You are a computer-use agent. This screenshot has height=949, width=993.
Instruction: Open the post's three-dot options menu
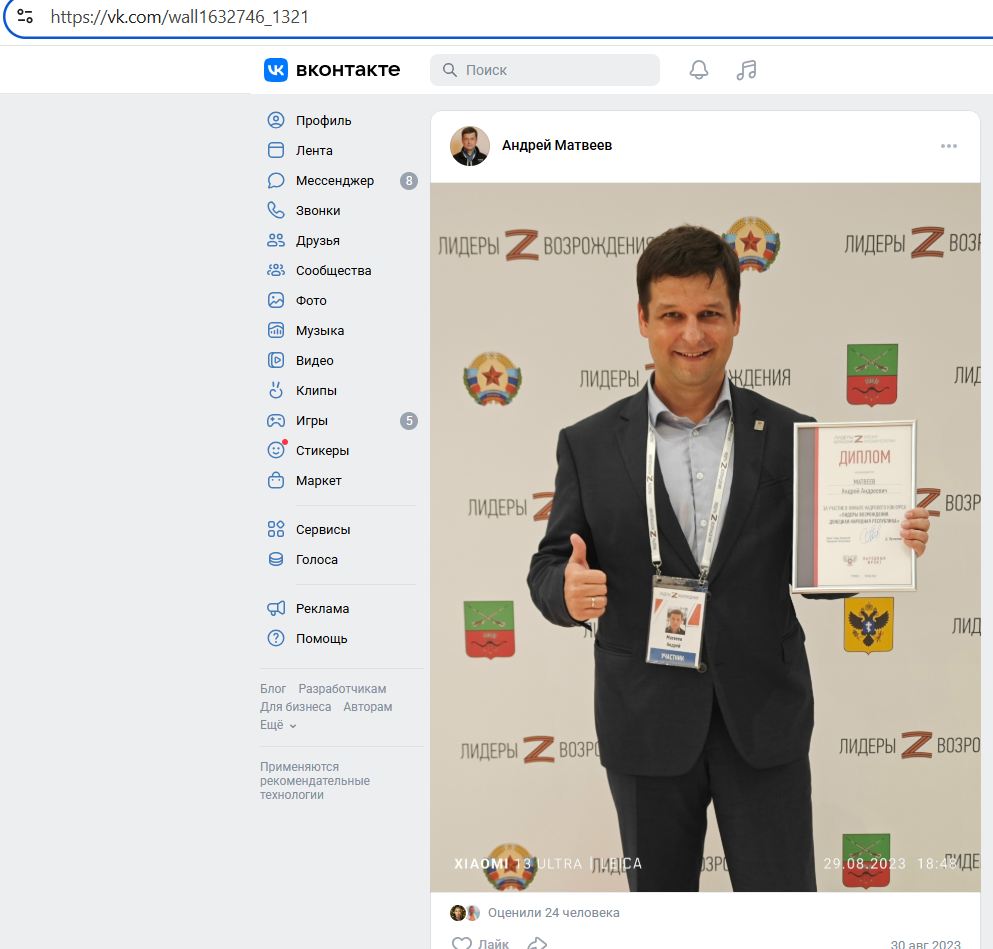[x=948, y=146]
